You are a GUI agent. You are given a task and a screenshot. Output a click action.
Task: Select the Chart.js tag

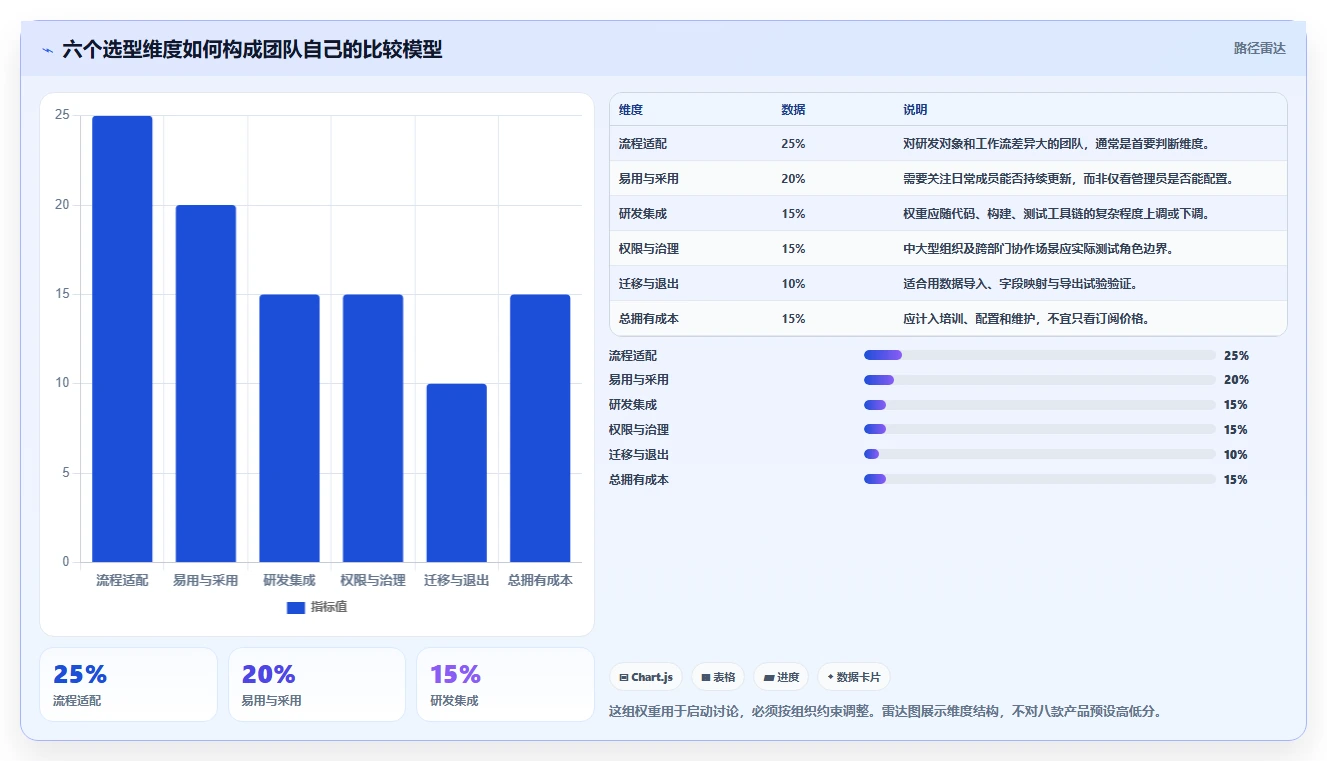click(x=646, y=677)
